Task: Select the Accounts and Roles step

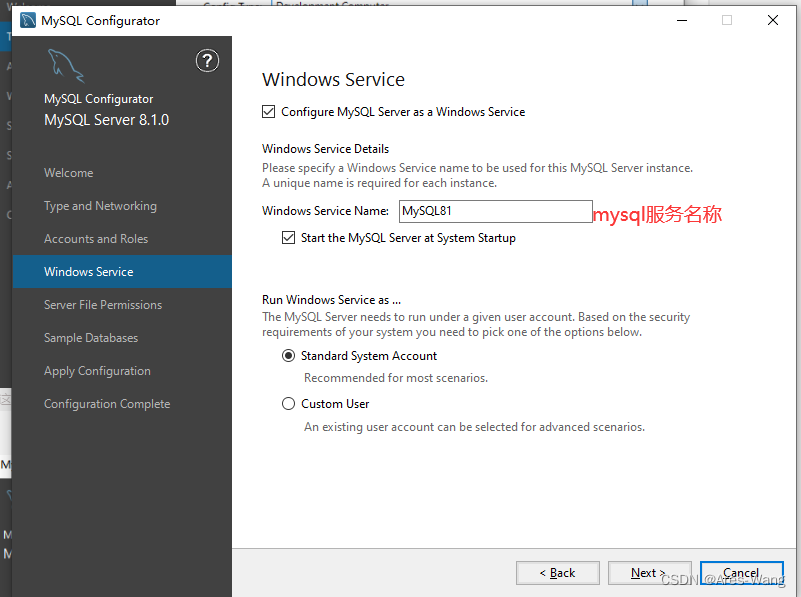Action: [98, 238]
